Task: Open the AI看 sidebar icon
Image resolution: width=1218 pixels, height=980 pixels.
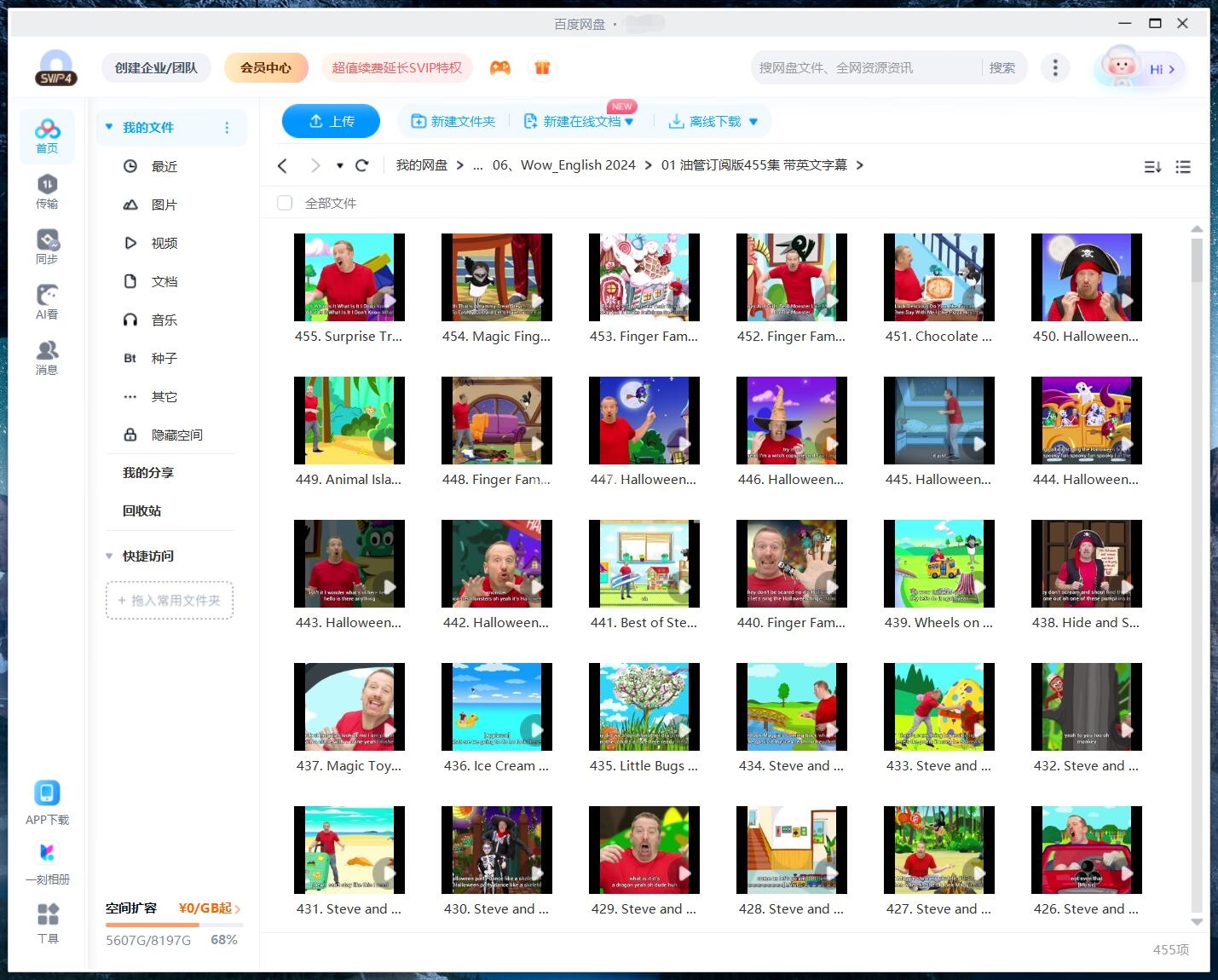Action: coord(47,302)
